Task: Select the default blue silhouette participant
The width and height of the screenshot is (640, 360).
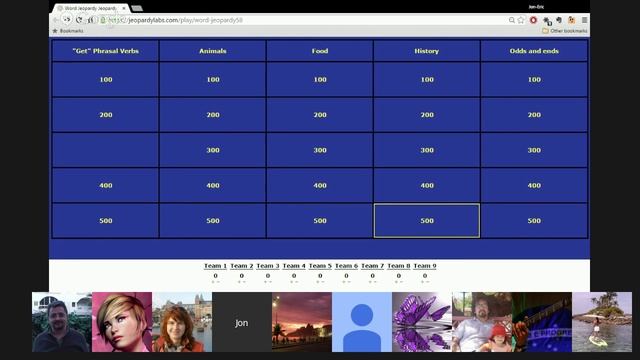Action: (x=362, y=322)
